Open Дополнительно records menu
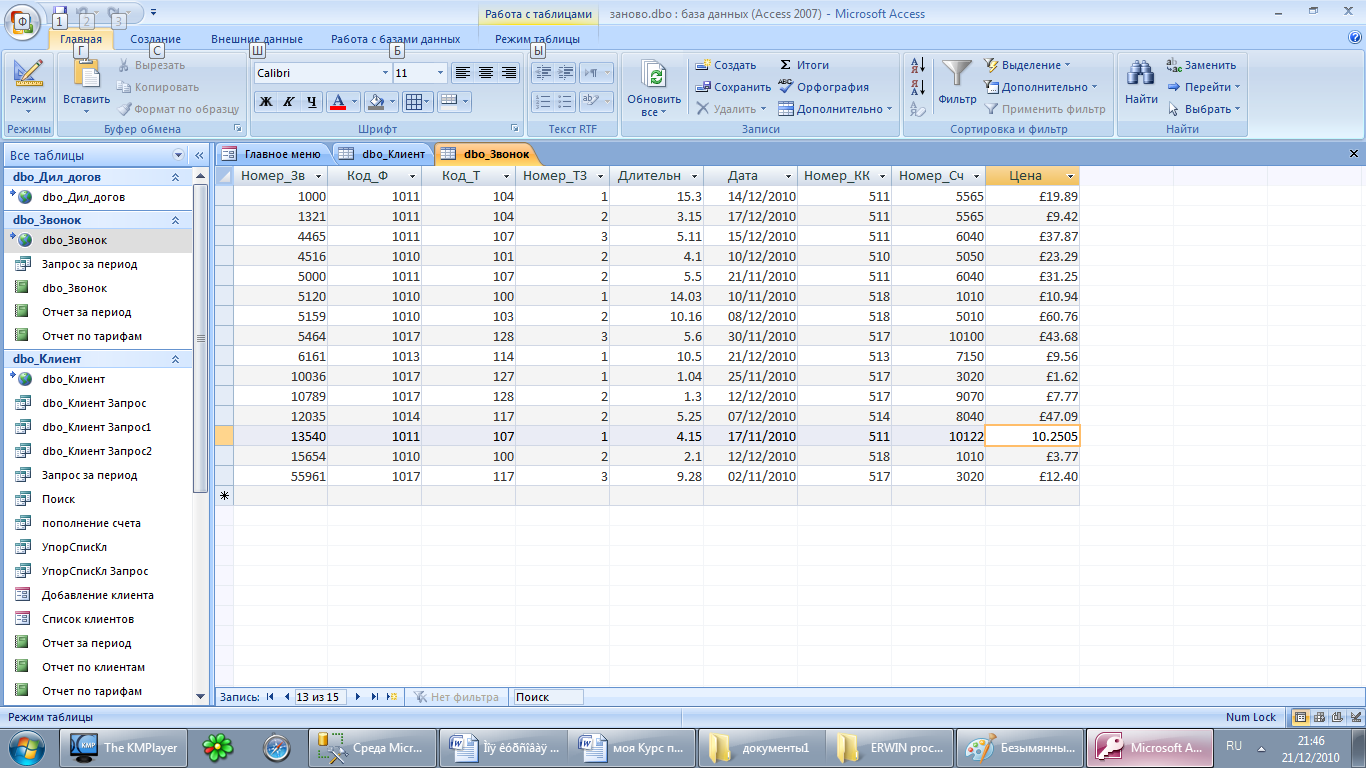 [x=836, y=109]
